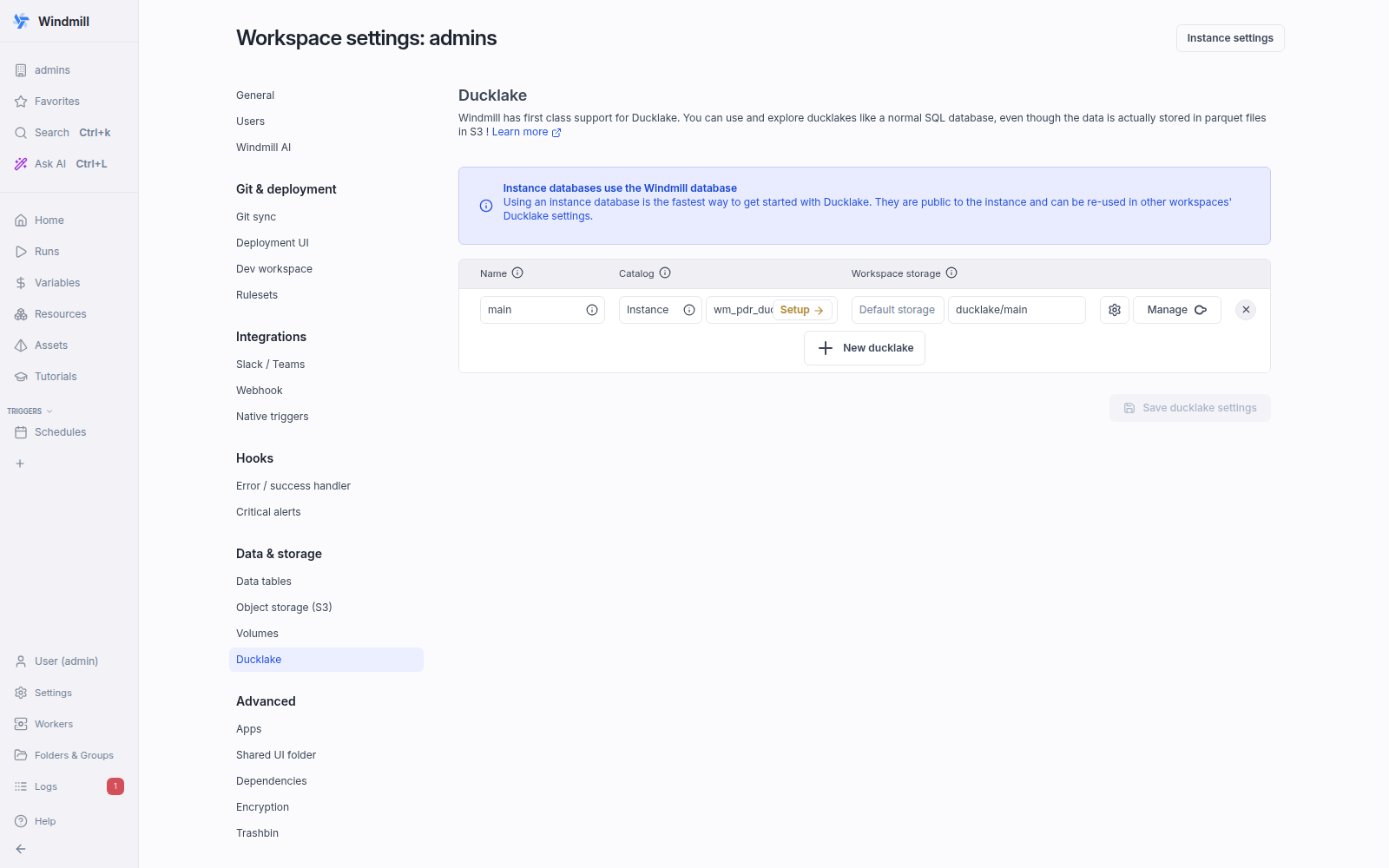
Task: Open the admins workspace switcher
Action: [x=69, y=70]
